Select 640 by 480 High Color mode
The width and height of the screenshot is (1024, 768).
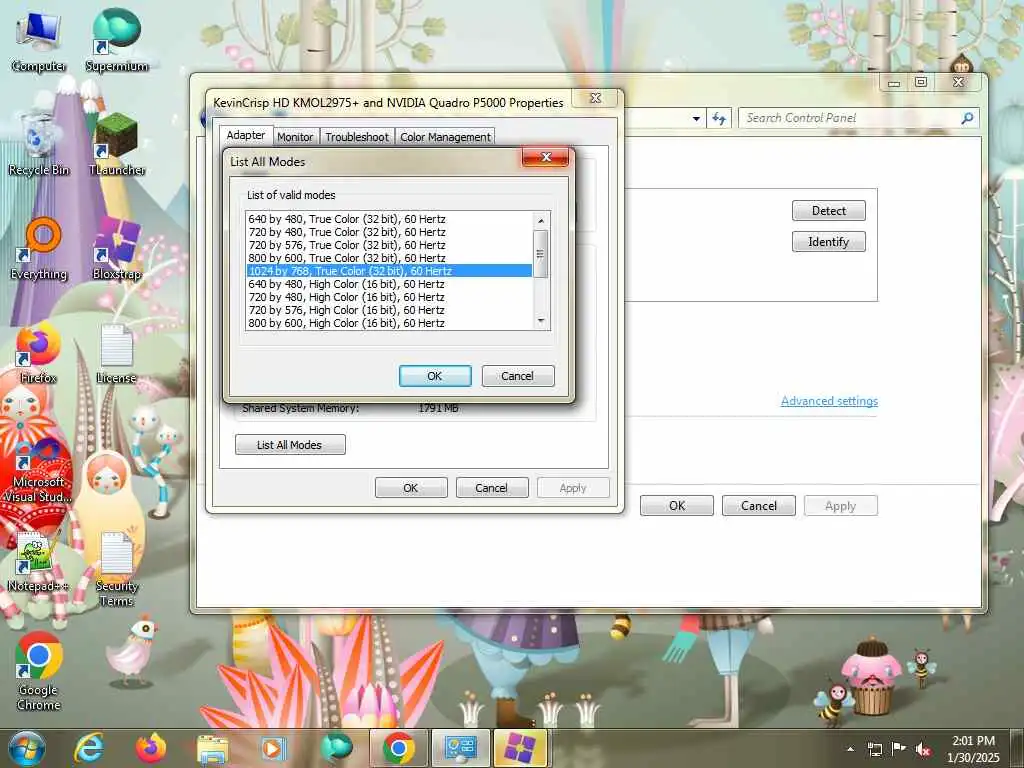(x=389, y=284)
